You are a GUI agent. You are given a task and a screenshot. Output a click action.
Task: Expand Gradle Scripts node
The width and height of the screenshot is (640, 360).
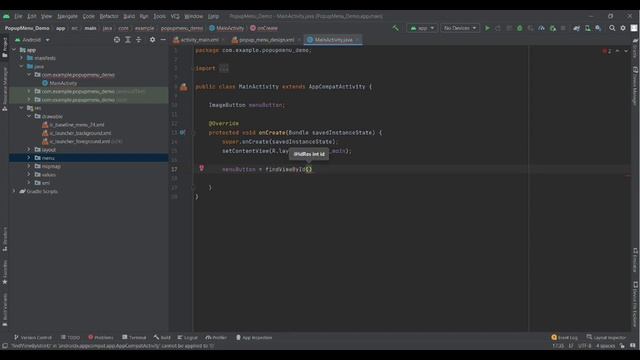pyautogui.click(x=14, y=191)
